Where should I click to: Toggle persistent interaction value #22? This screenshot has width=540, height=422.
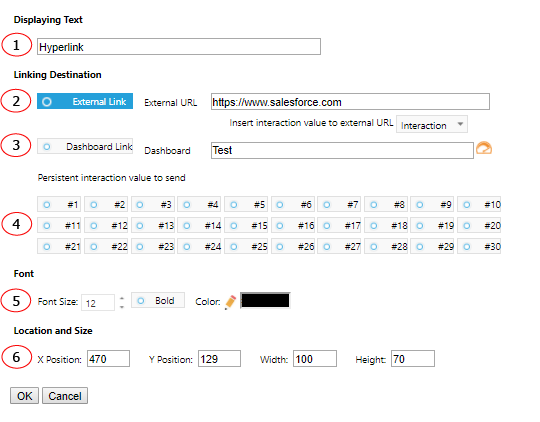click(x=106, y=246)
